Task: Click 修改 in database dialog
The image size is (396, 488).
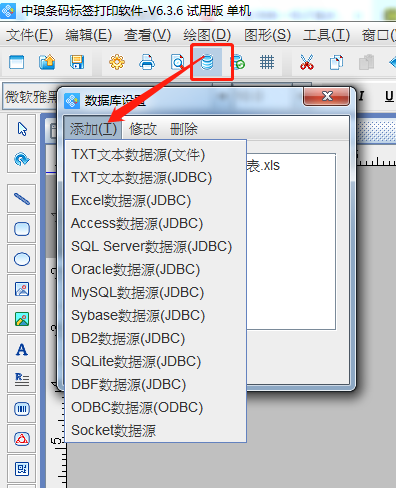Action: 143,129
